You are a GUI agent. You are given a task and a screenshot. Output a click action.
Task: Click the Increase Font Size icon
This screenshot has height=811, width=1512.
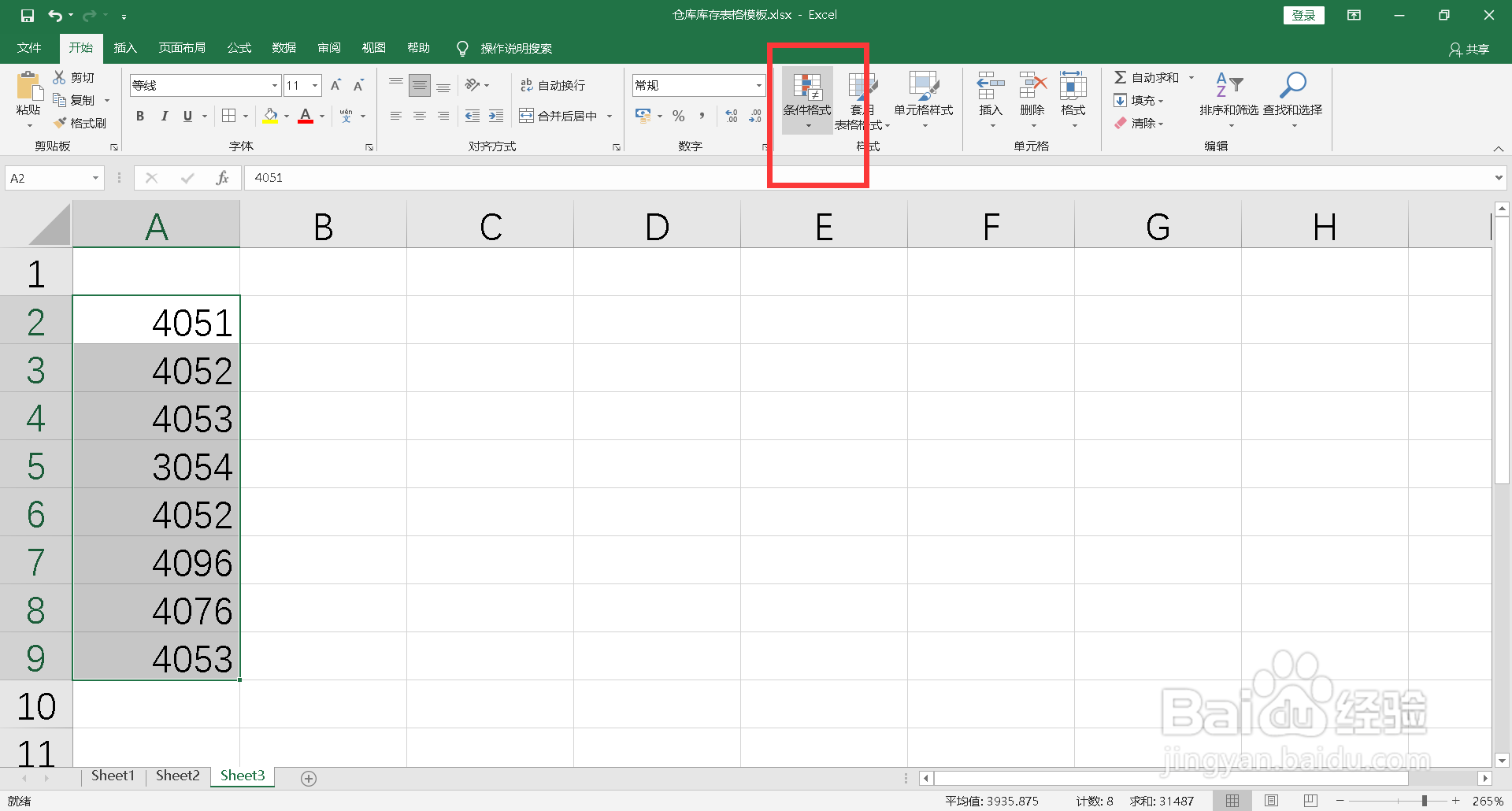point(336,85)
